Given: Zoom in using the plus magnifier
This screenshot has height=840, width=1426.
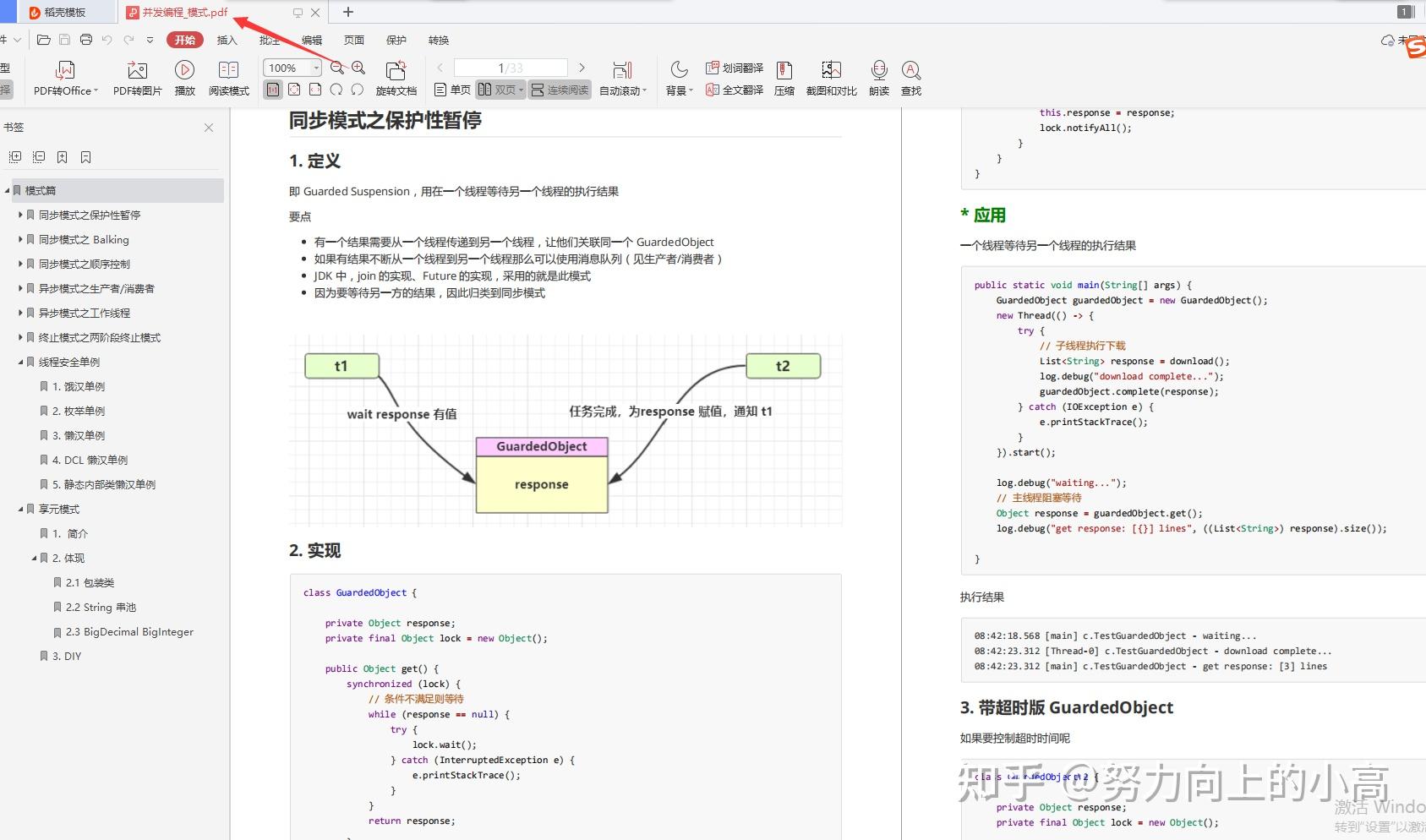Looking at the screenshot, I should tap(358, 68).
